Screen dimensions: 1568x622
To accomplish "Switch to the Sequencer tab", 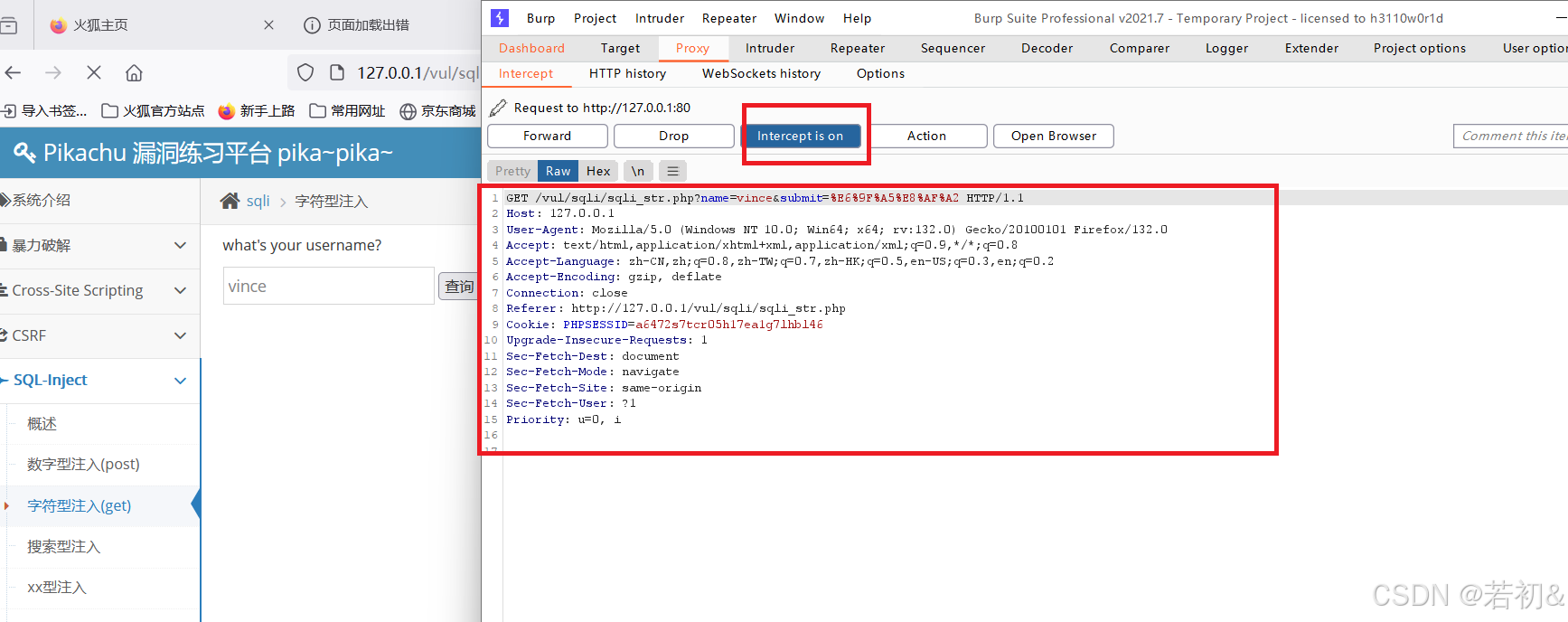I will tap(953, 48).
